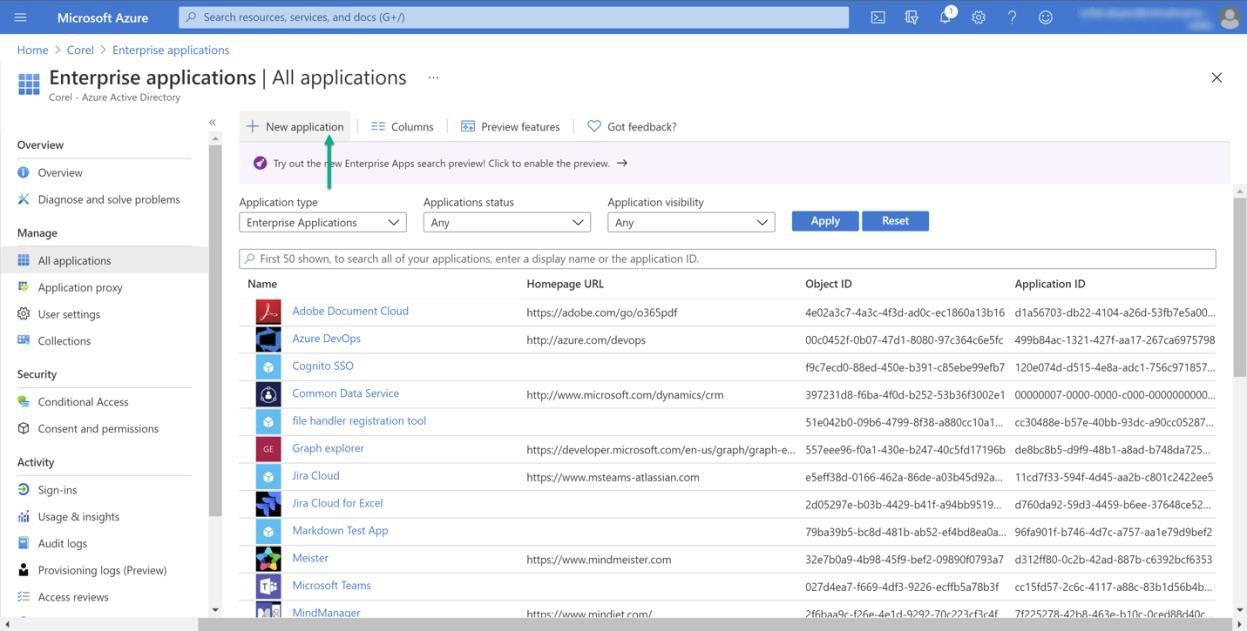
Task: Click the New application button
Action: coord(295,127)
